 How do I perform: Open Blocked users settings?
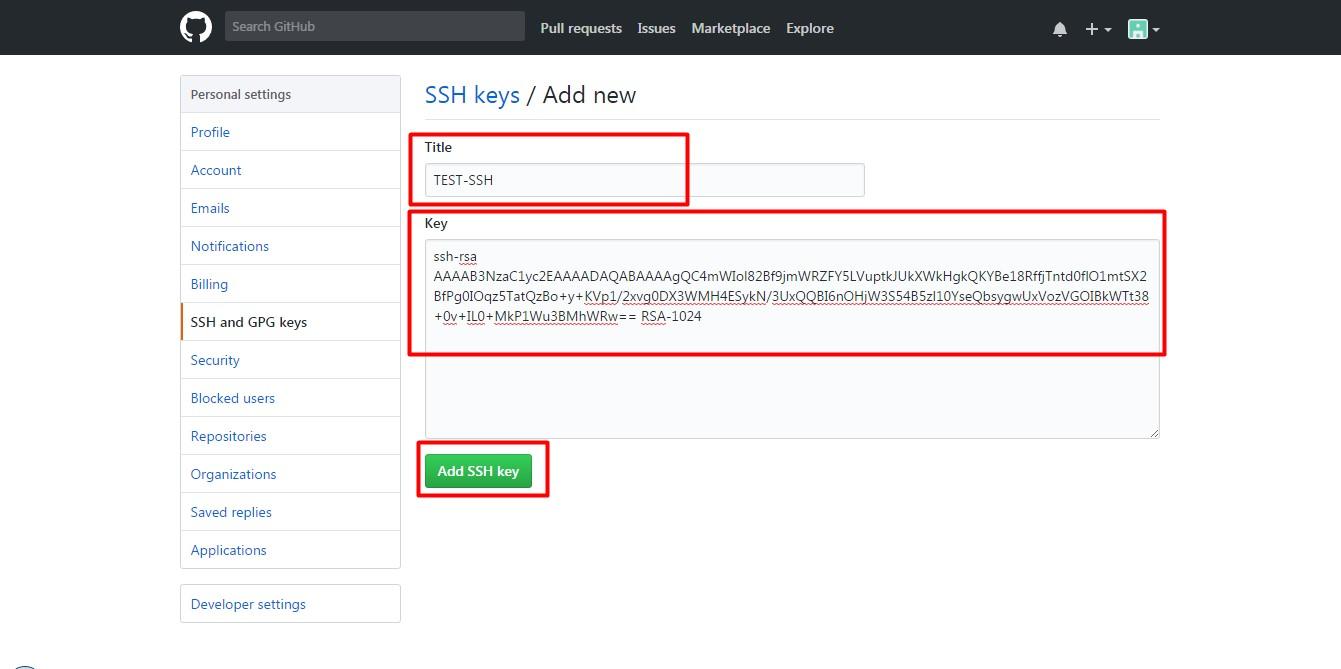[x=290, y=398]
